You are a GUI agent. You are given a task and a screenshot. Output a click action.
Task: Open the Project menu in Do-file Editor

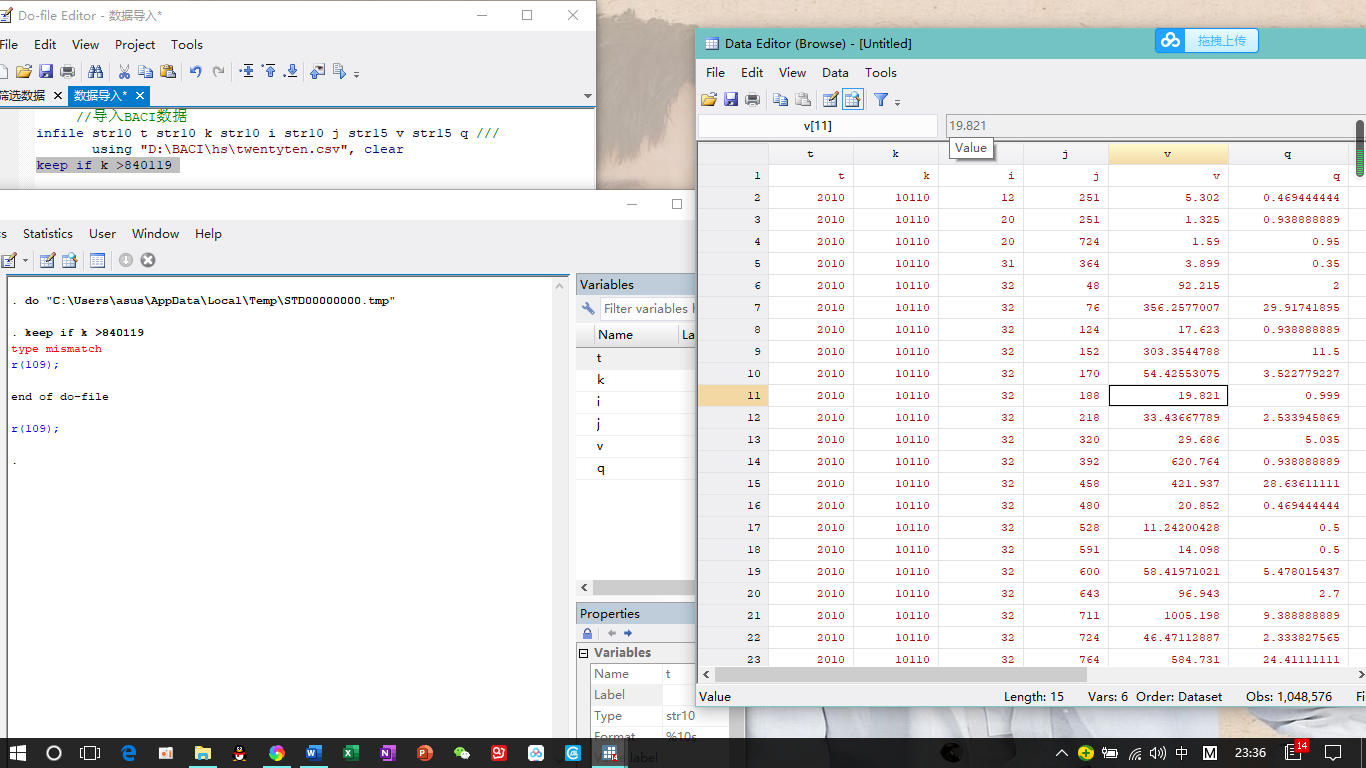pos(135,44)
